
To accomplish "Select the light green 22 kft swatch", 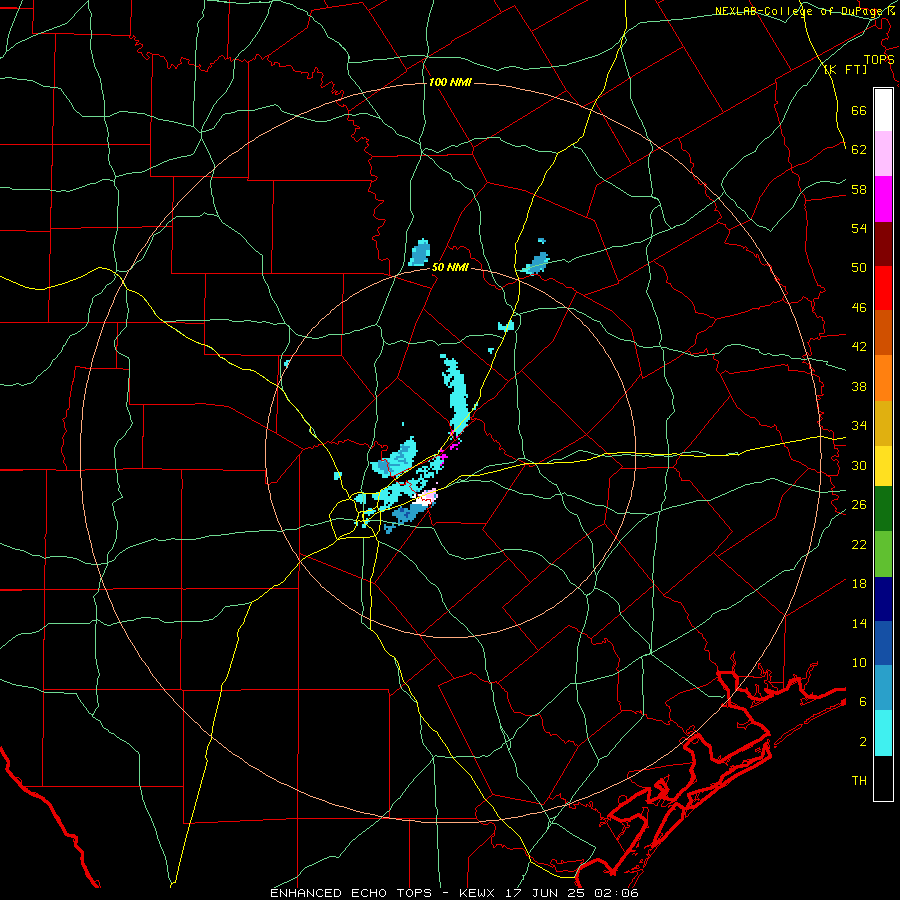I will pos(883,554).
